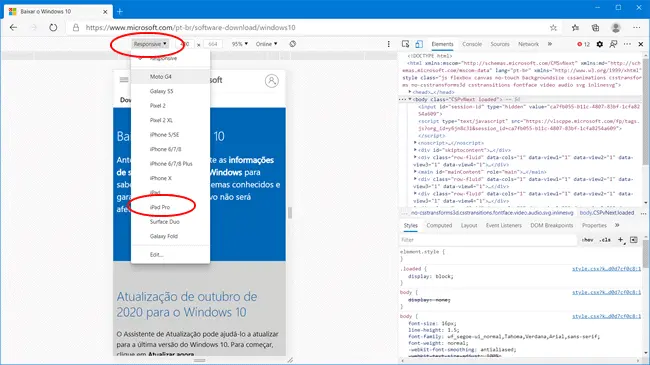Select Galaxy Fold device
The height and width of the screenshot is (365, 650).
170,236
